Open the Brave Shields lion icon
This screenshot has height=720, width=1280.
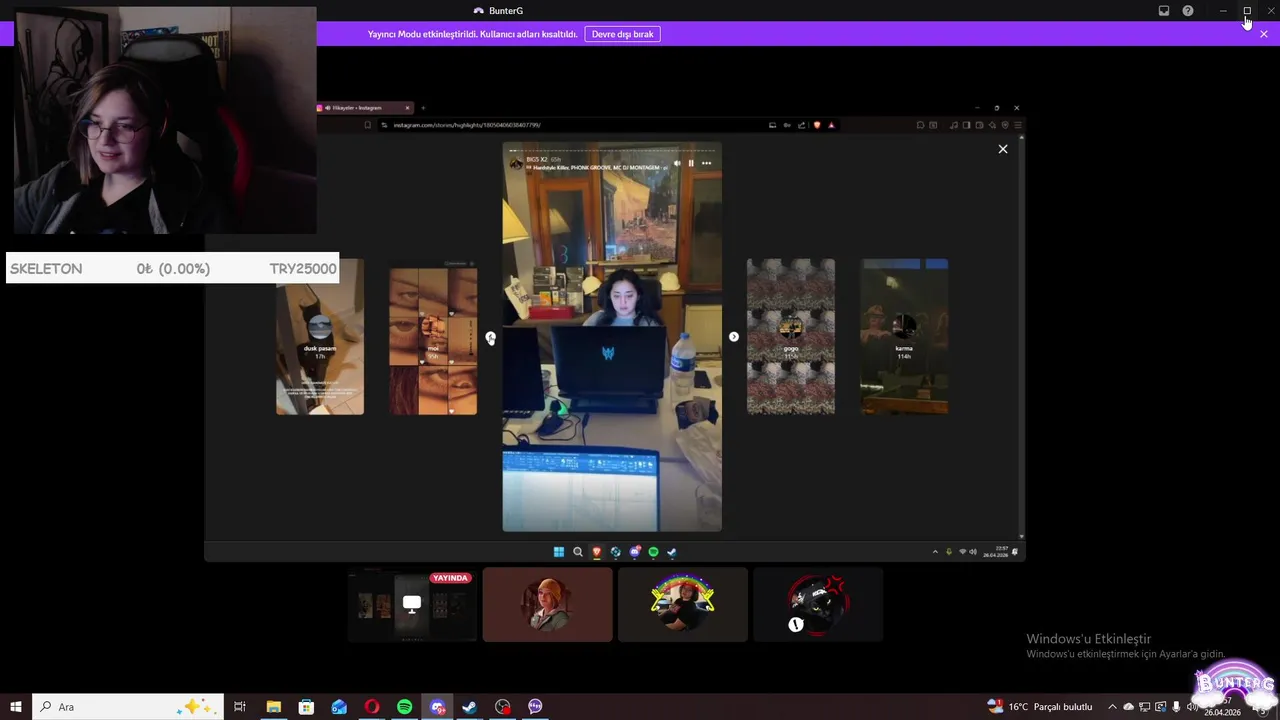coord(817,125)
